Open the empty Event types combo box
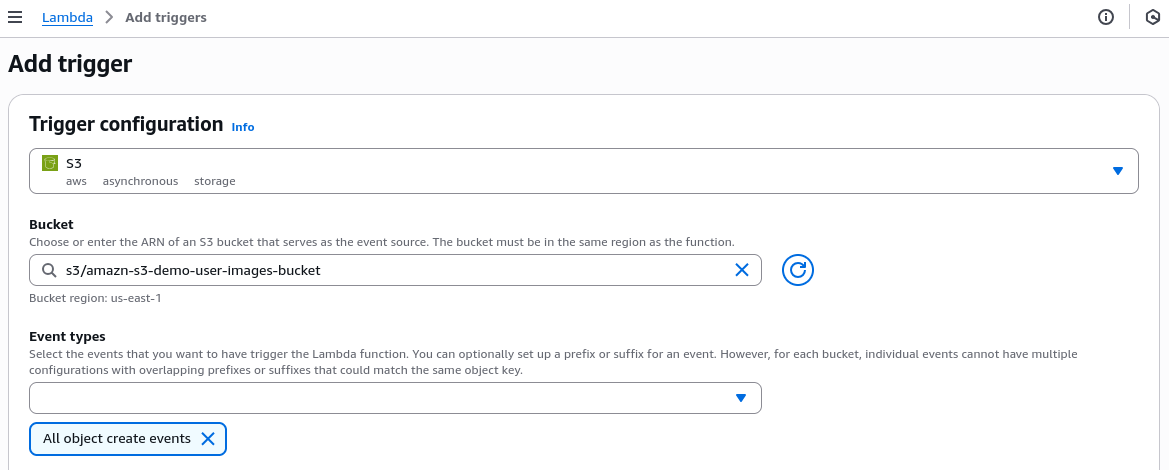 click(380, 398)
